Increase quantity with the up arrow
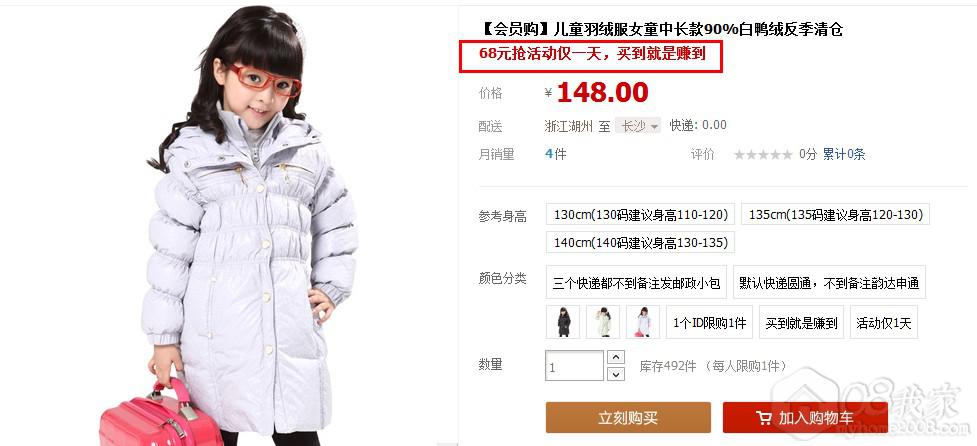The image size is (977, 446). tap(616, 358)
